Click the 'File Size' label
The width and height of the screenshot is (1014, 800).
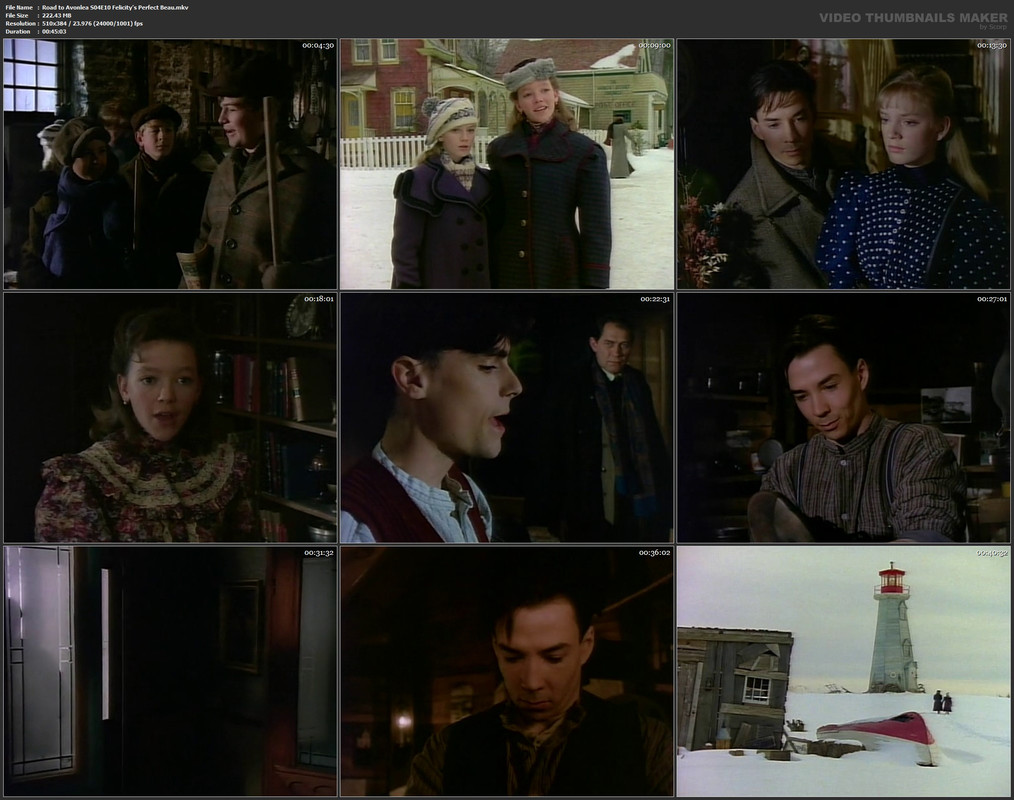(17, 16)
